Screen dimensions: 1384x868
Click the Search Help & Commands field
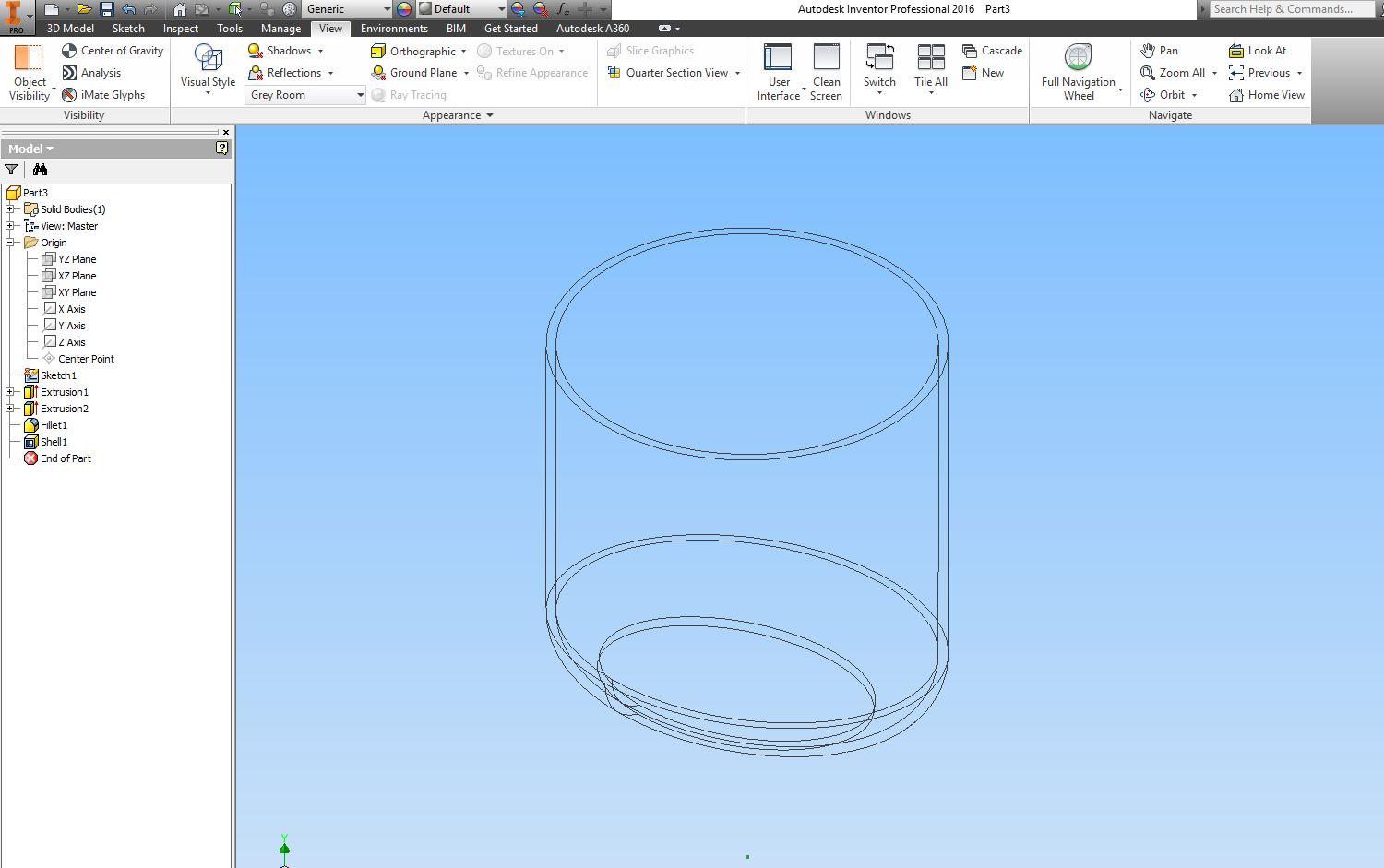click(1290, 9)
